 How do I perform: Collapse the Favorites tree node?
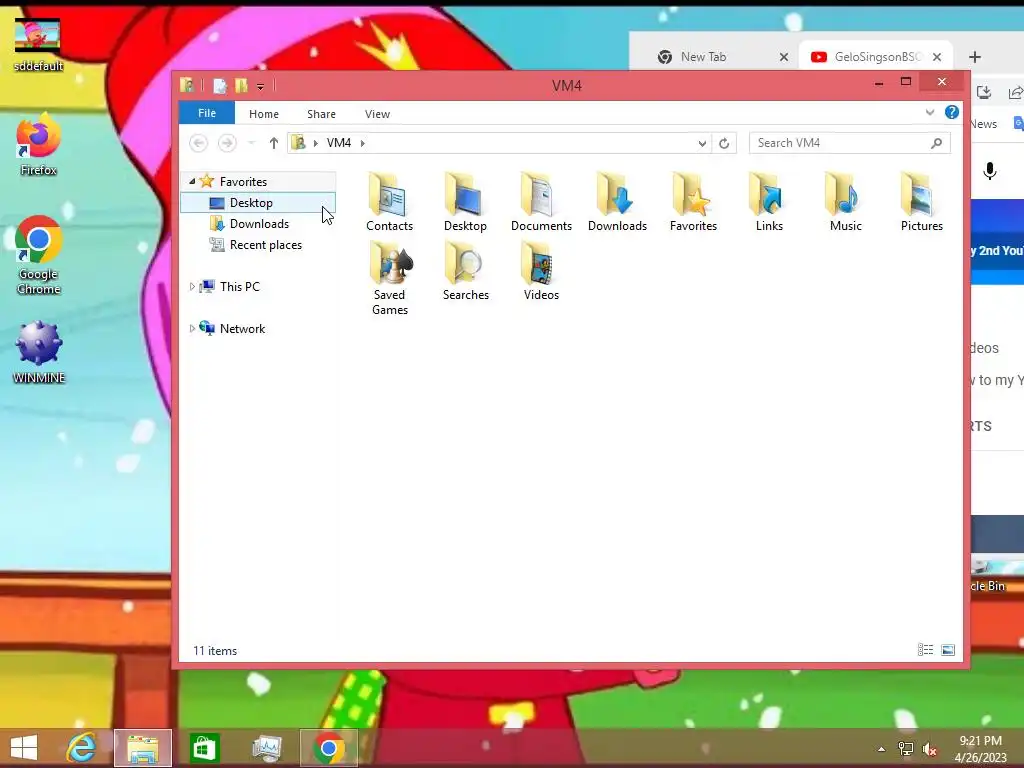(x=192, y=182)
